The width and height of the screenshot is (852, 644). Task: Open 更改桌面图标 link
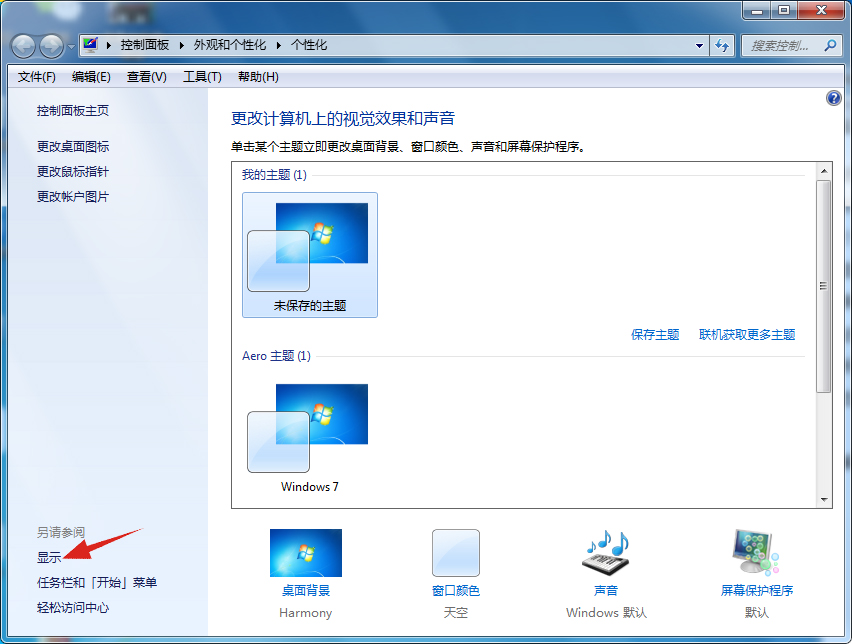point(73,146)
